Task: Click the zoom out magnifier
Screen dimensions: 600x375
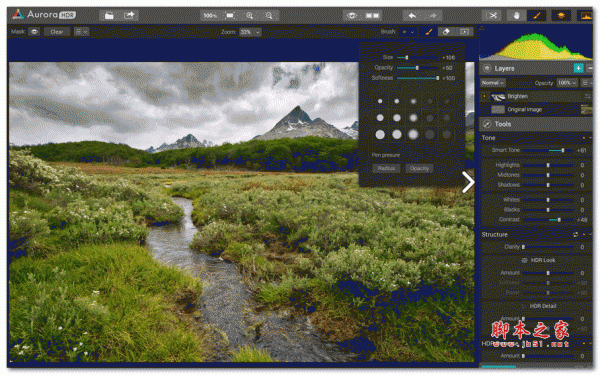Action: coord(269,16)
